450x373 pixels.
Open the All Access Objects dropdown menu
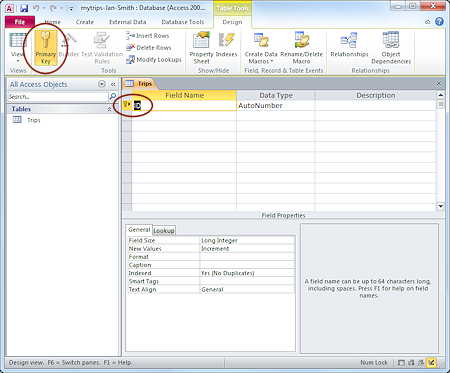[x=102, y=84]
